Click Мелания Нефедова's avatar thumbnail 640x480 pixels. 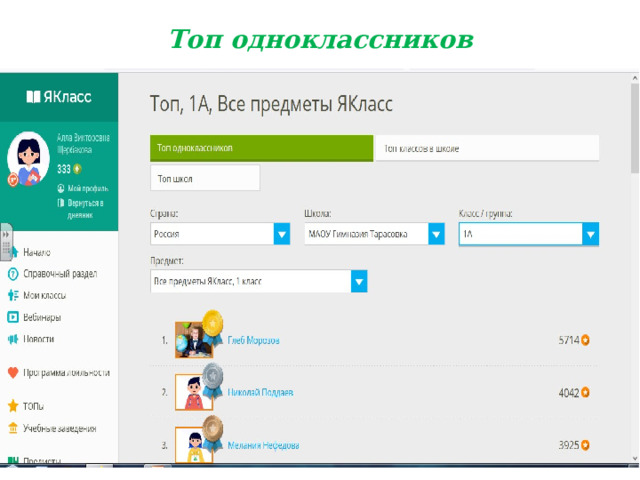click(x=193, y=445)
